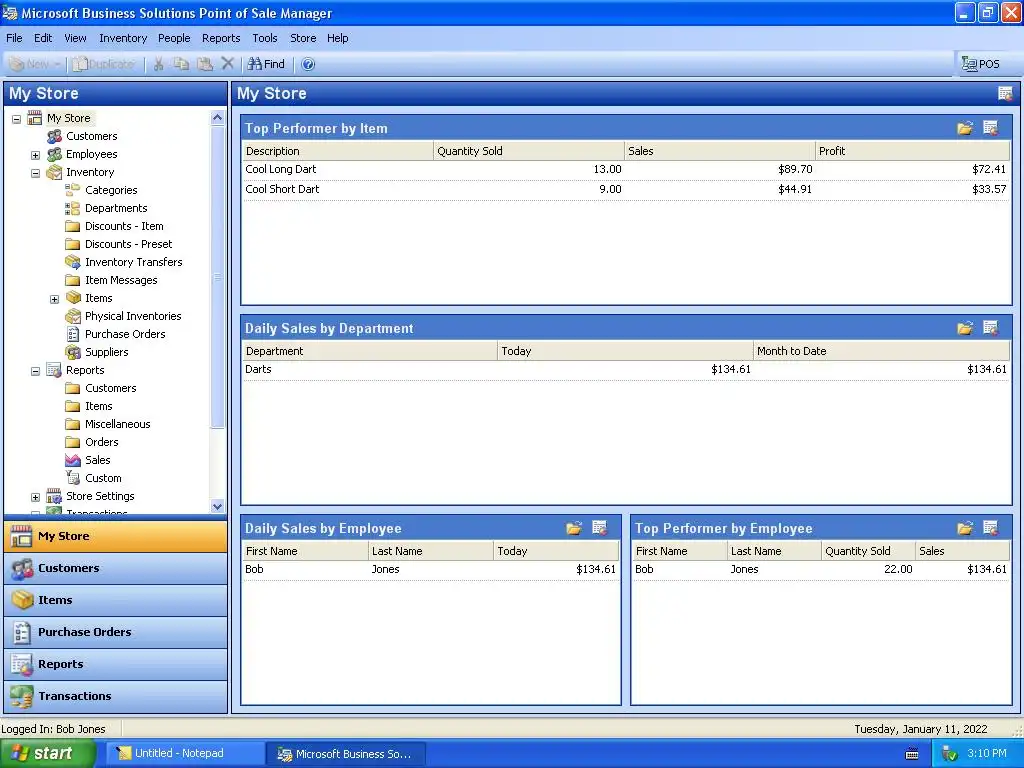The height and width of the screenshot is (768, 1024).
Task: Click system tray security shield icon
Action: coord(950,754)
